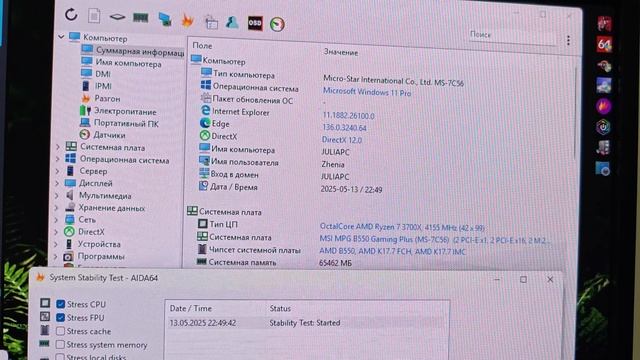
Task: Open the sensor gauge toolbar icon
Action: click(277, 24)
